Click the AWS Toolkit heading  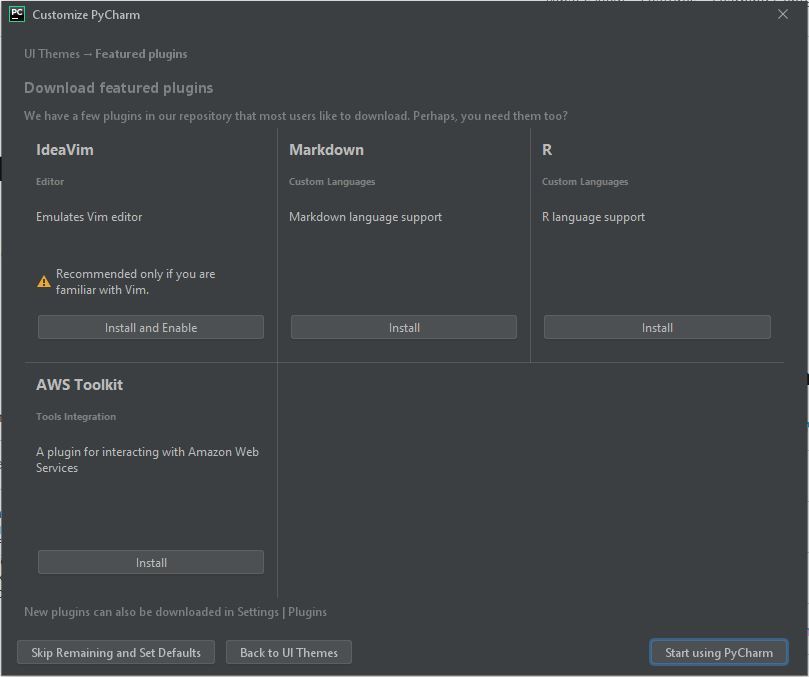click(x=79, y=384)
